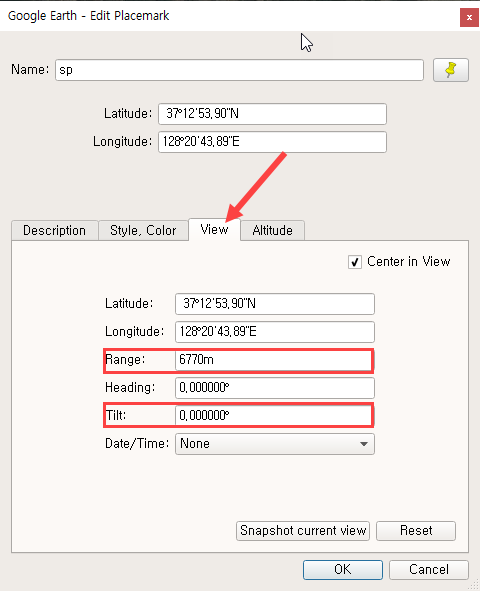Click the top Latitude input field

point(272,114)
